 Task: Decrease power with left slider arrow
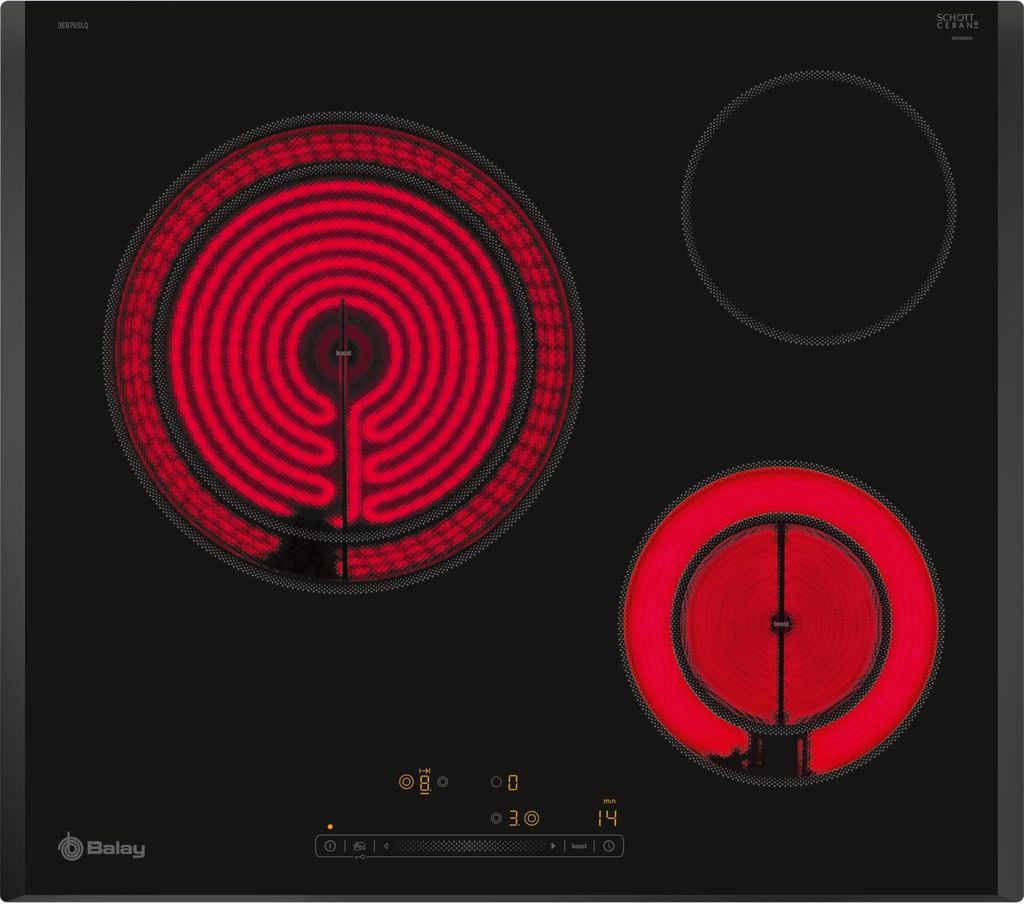(x=386, y=846)
